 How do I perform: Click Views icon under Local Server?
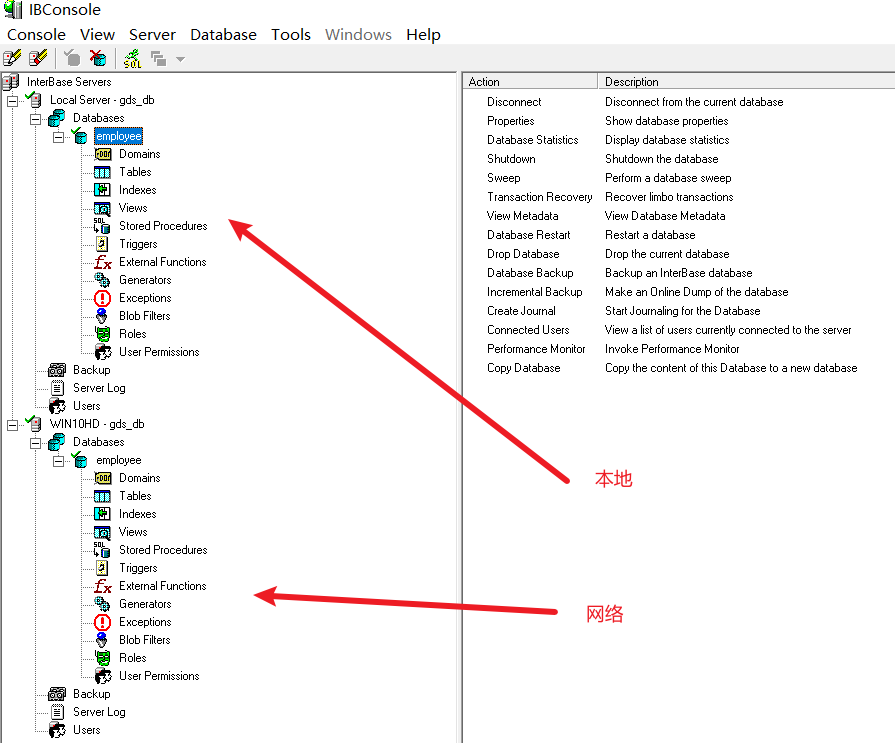tap(102, 208)
